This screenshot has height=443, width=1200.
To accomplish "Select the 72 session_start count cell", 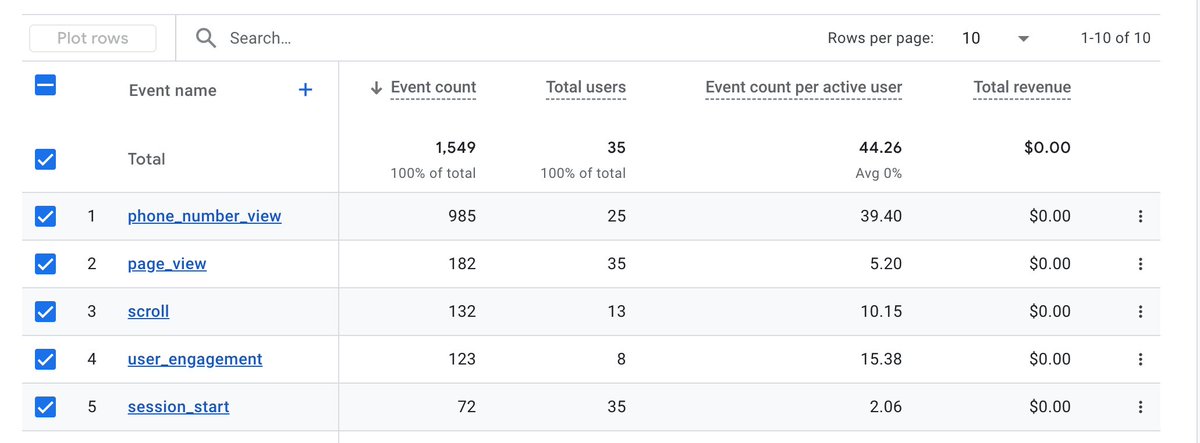I will click(467, 407).
